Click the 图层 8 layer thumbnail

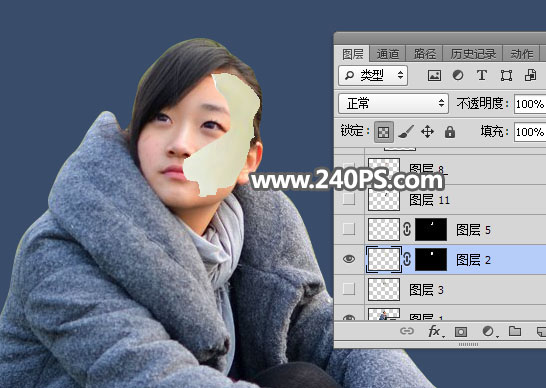[x=384, y=169]
